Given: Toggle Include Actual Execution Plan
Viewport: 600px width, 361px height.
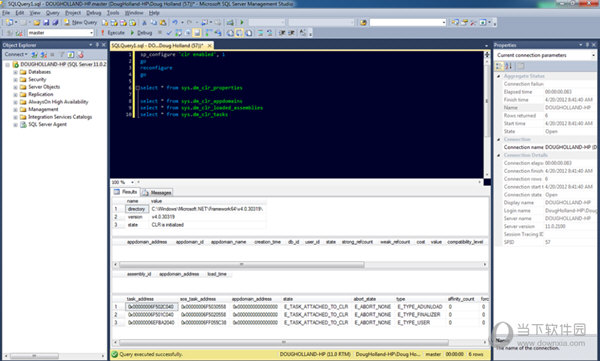Looking at the screenshot, I should point(208,33).
